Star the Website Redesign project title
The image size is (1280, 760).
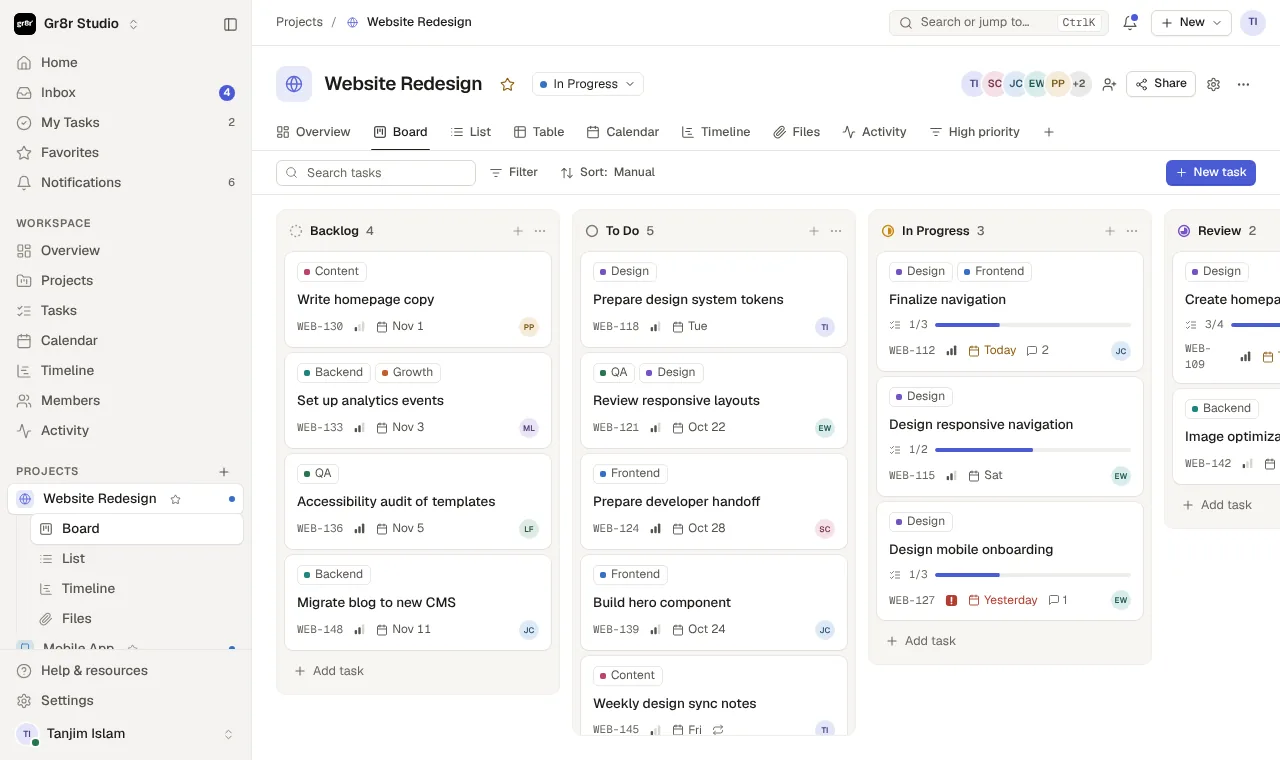click(x=507, y=84)
